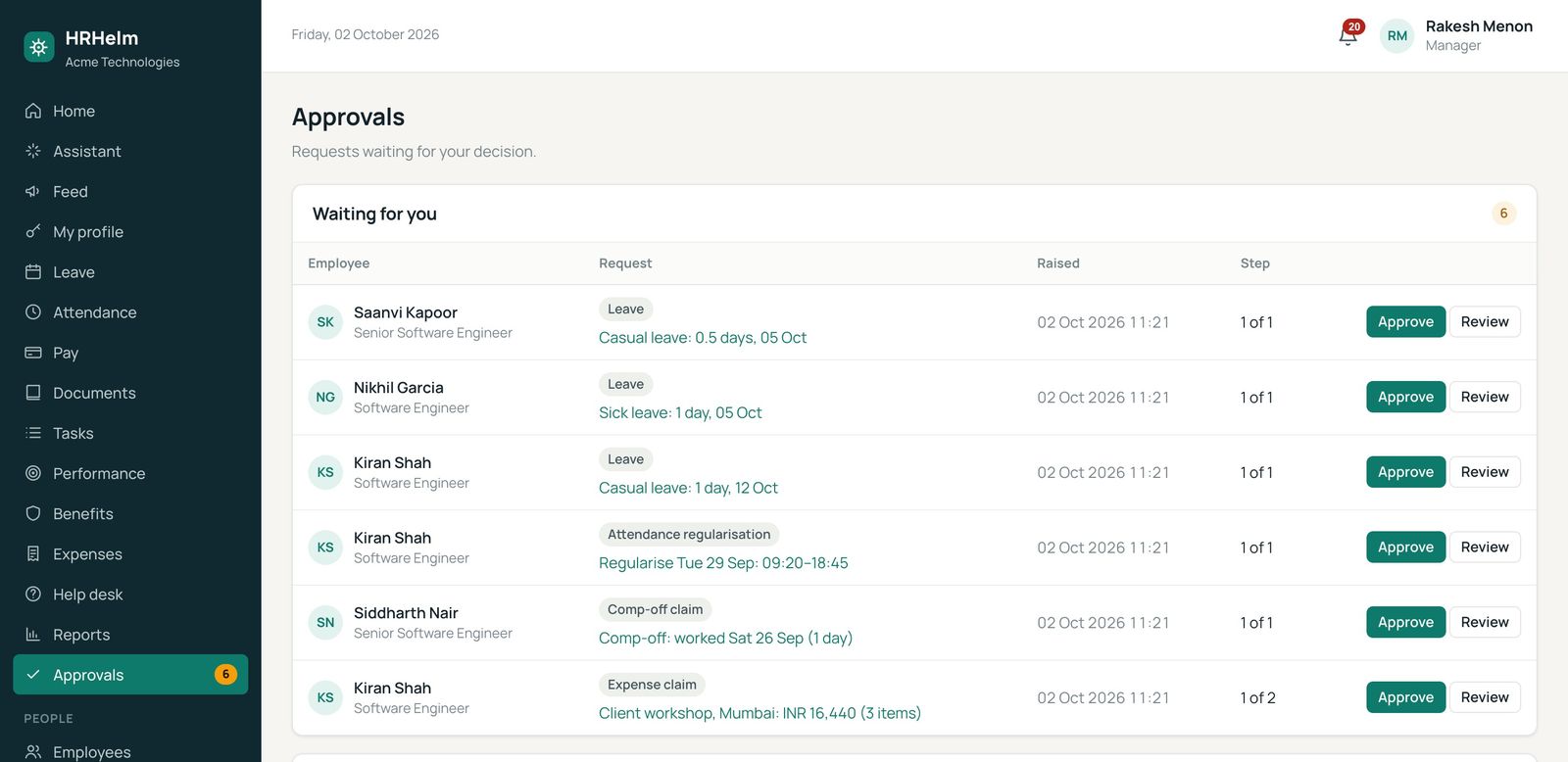Click the Rakesh Menon name
This screenshot has width=1568, height=762.
pos(1479,26)
